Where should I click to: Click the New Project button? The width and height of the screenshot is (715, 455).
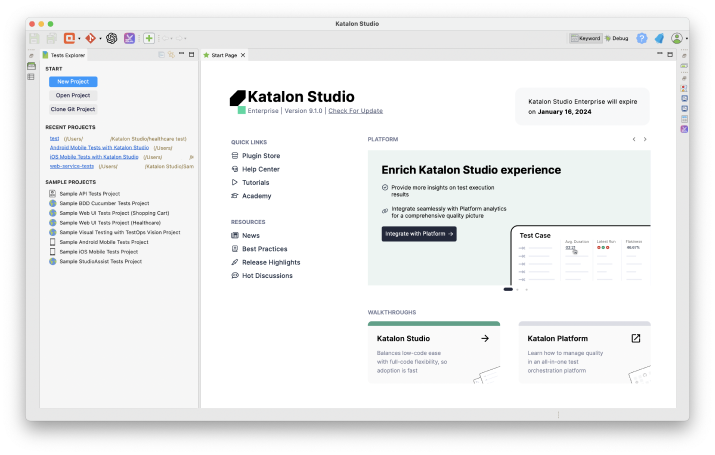[x=73, y=81]
